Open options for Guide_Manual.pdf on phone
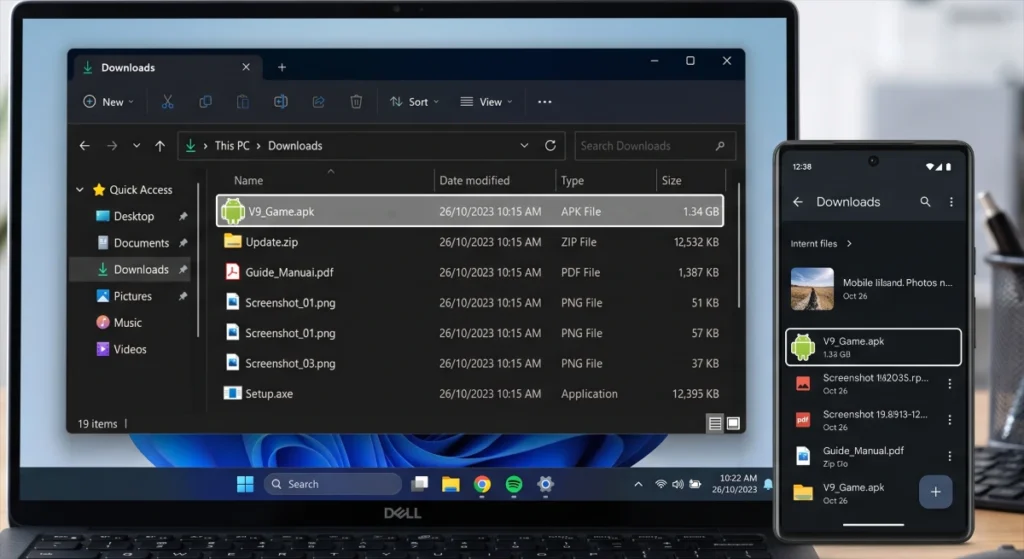Image resolution: width=1024 pixels, height=559 pixels. tap(950, 456)
